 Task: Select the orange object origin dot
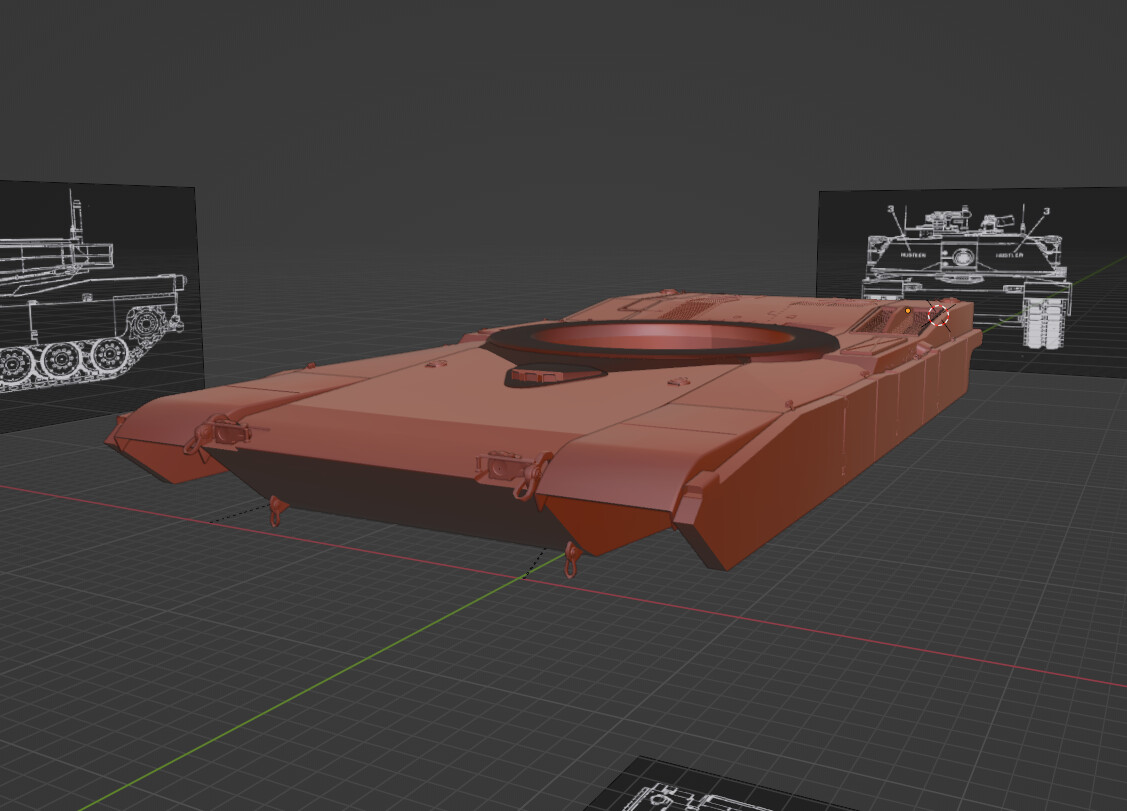[908, 311]
